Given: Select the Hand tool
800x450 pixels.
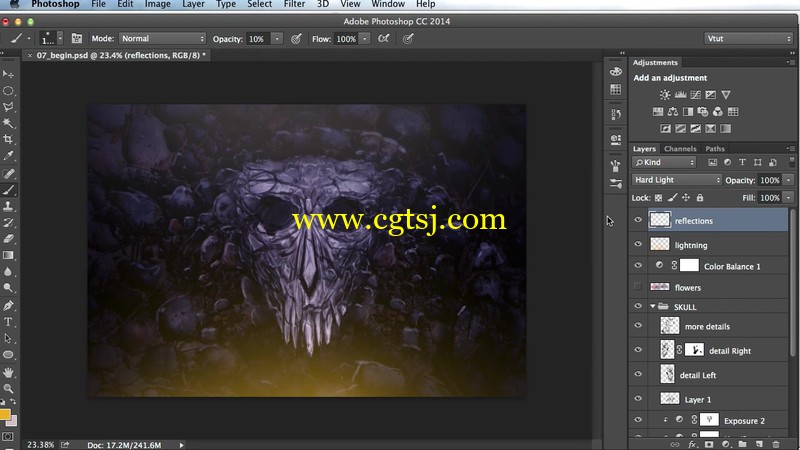Looking at the screenshot, I should [x=8, y=372].
